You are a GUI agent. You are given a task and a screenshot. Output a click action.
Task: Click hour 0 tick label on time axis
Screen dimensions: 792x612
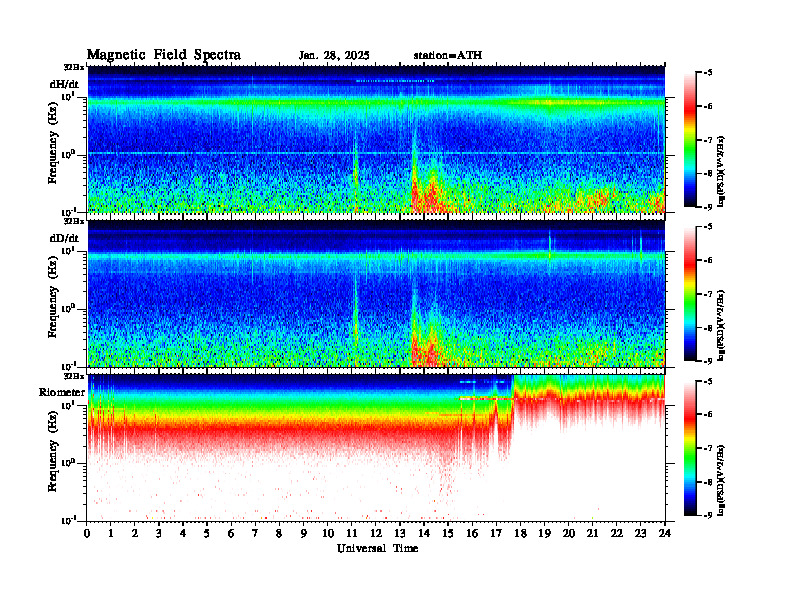pyautogui.click(x=87, y=534)
